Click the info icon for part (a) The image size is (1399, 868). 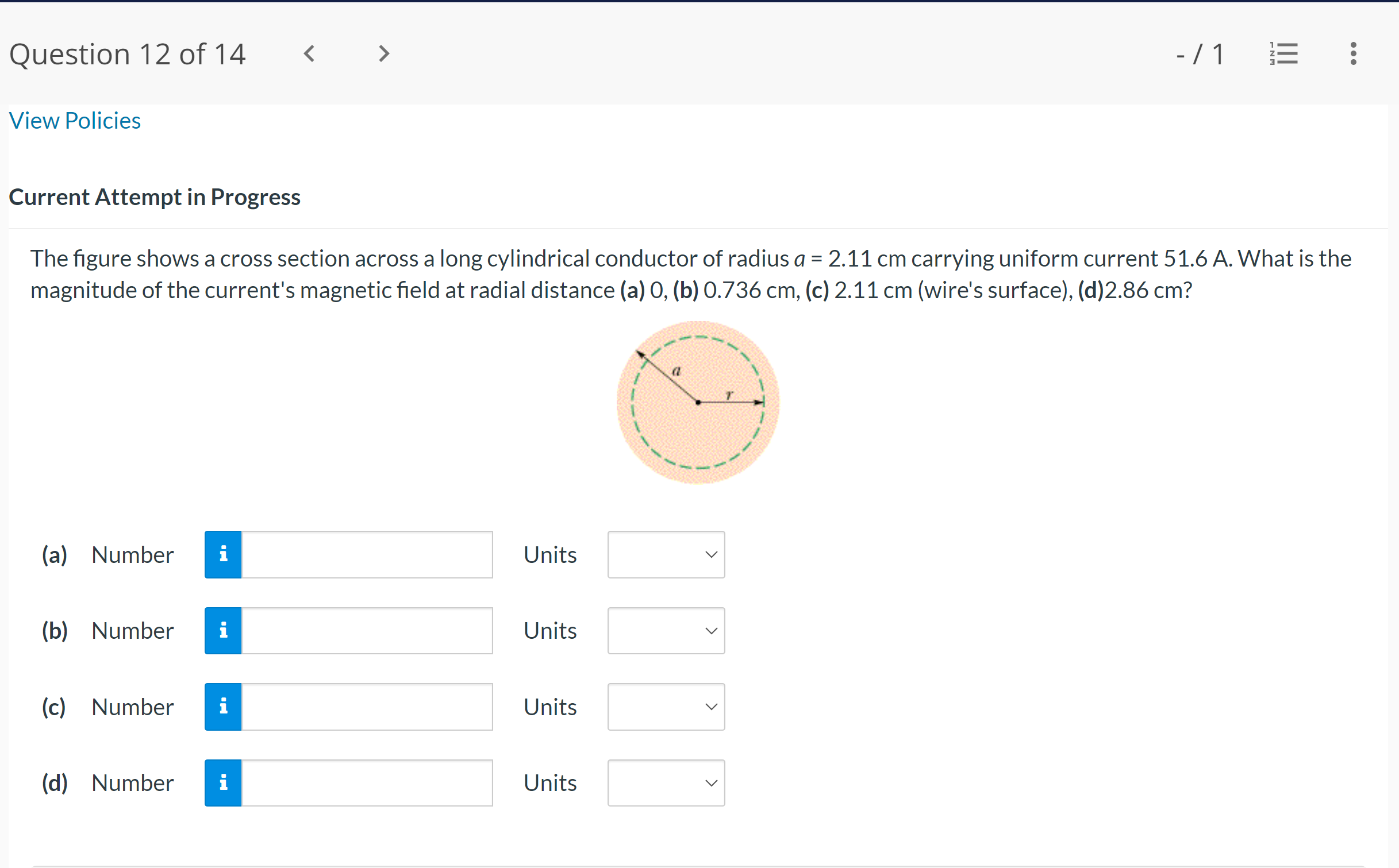(223, 554)
